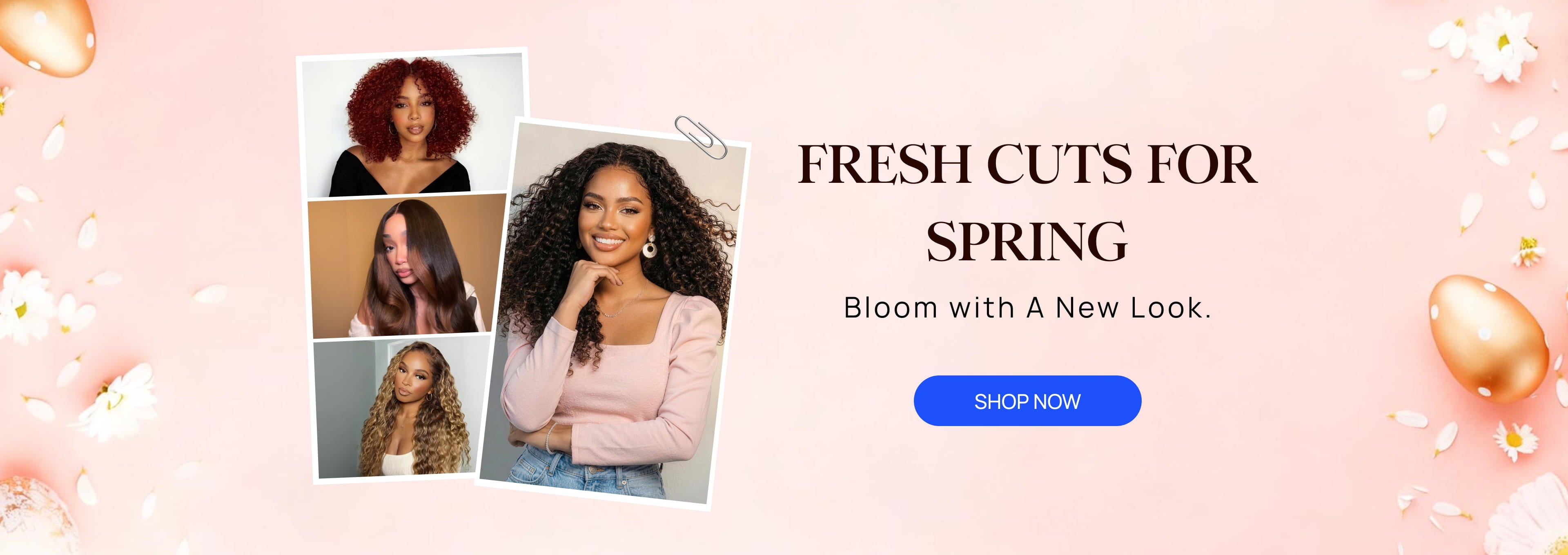This screenshot has height=555, width=1568.
Task: Click the small yellow daisy above the right golden egg
Action: 1528,251
